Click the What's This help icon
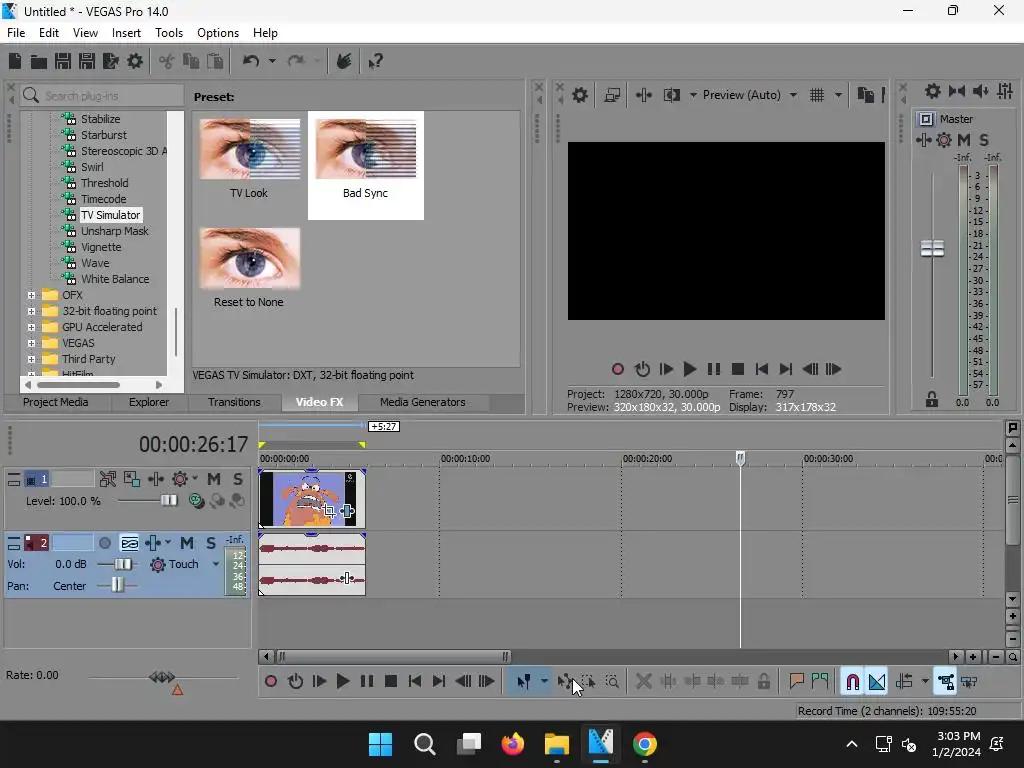 point(376,61)
